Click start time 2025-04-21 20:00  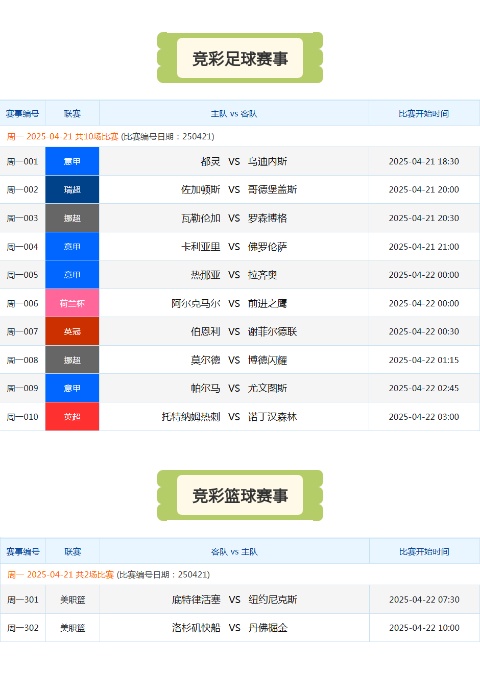[x=424, y=190]
